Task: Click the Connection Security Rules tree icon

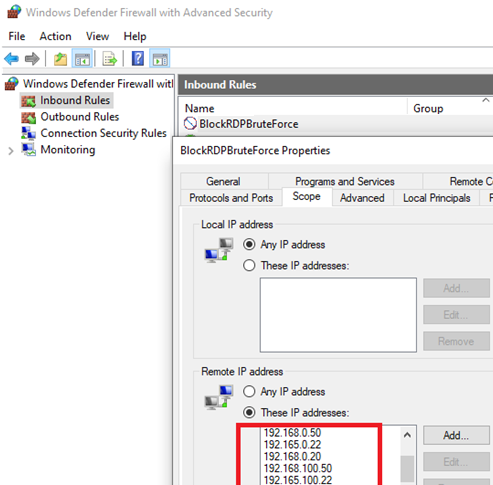Action: point(28,133)
